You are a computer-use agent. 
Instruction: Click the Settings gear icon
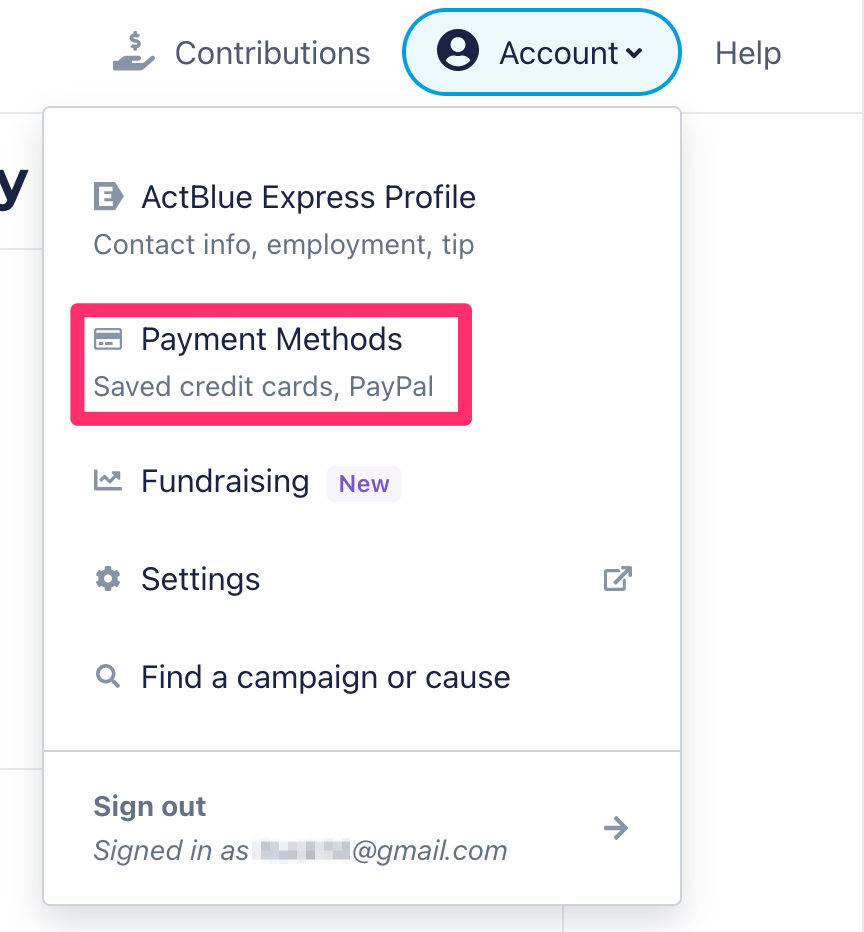pyautogui.click(x=108, y=578)
